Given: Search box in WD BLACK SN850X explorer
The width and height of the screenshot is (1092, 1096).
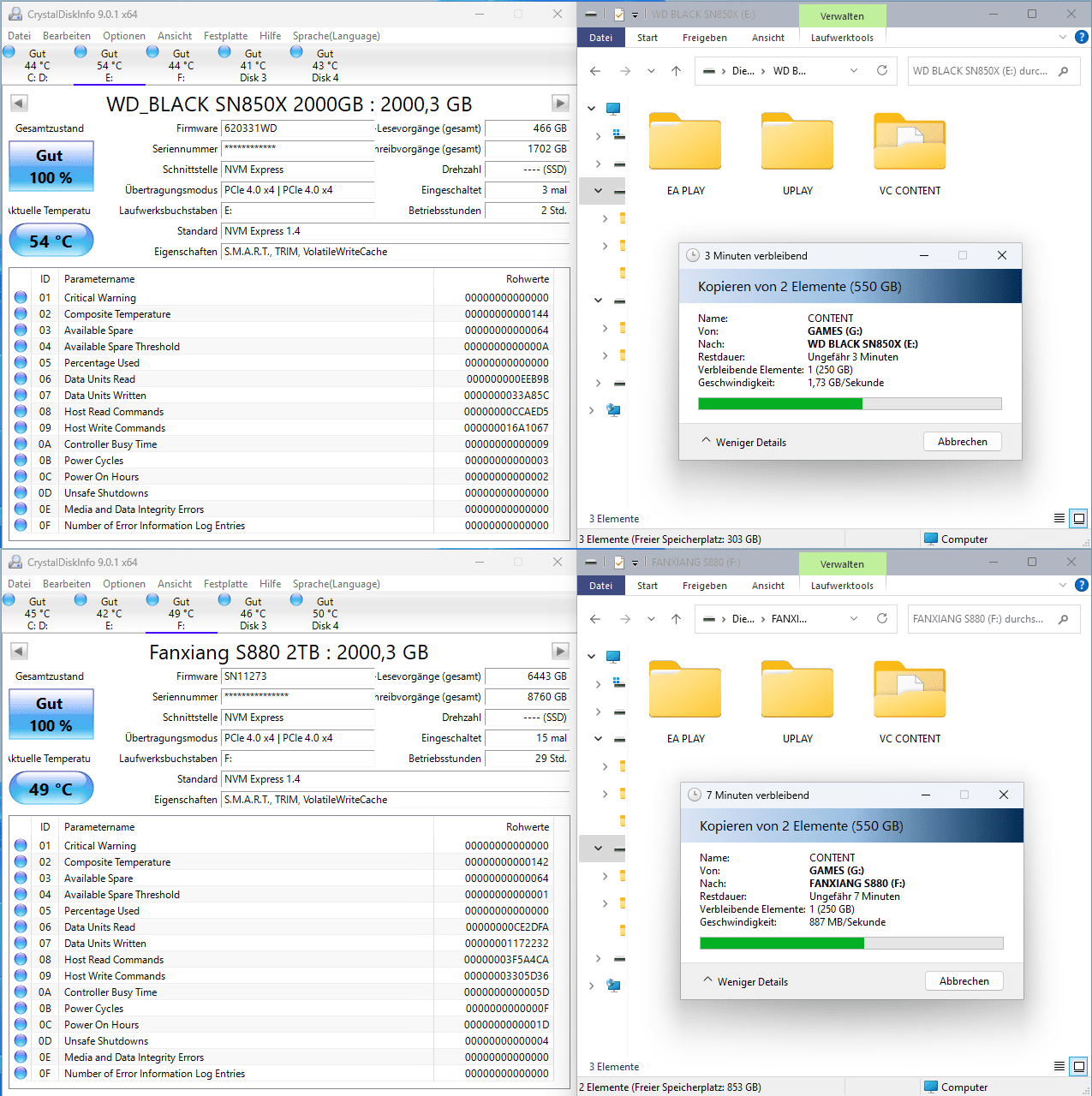Looking at the screenshot, I should click(994, 71).
